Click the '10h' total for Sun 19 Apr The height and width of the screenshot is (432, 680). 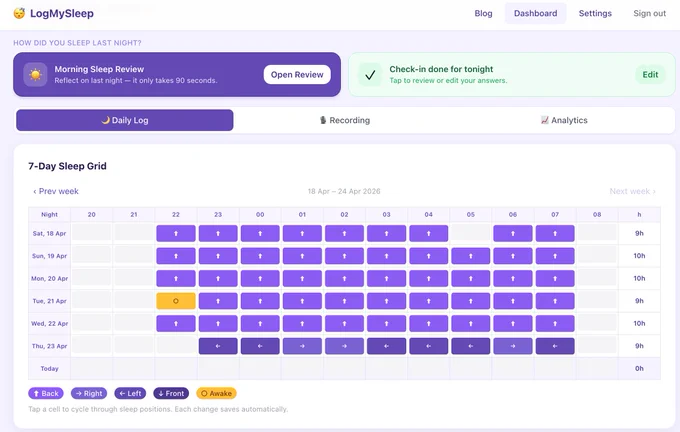(x=639, y=256)
